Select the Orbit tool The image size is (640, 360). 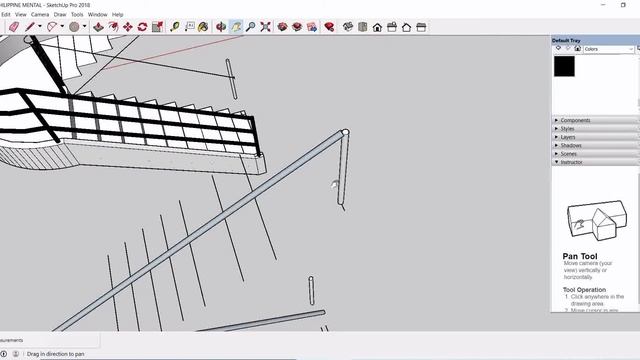221,27
